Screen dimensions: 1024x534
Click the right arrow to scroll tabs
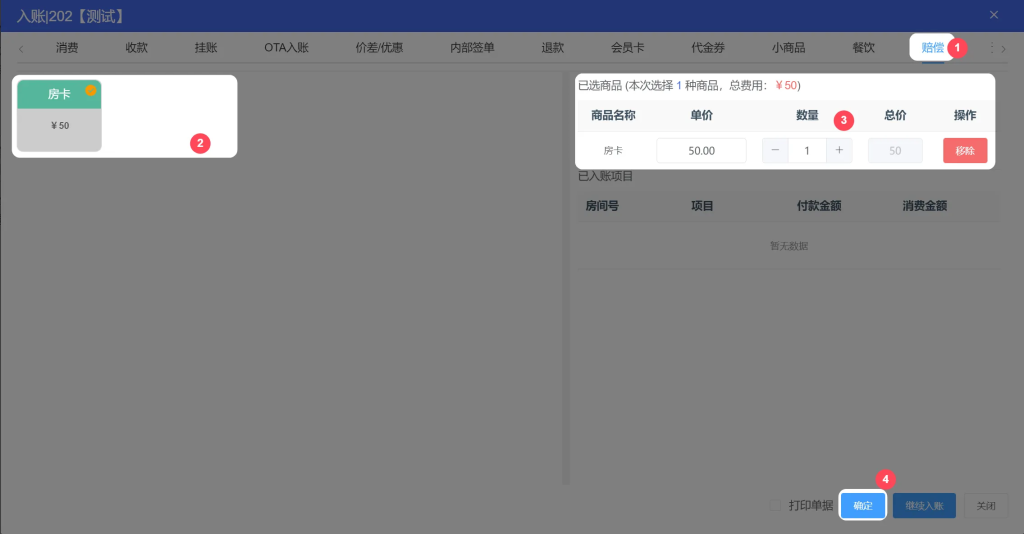(1004, 48)
